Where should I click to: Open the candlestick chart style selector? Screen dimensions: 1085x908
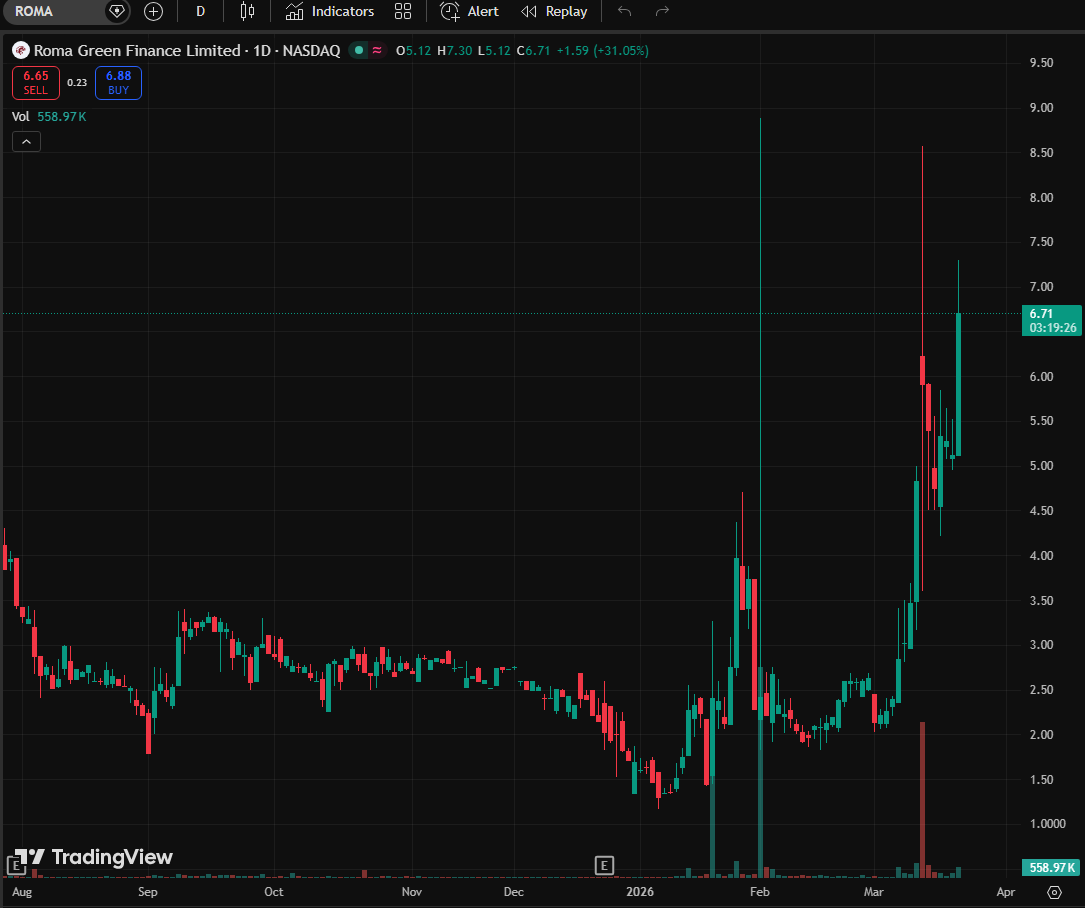pos(247,12)
